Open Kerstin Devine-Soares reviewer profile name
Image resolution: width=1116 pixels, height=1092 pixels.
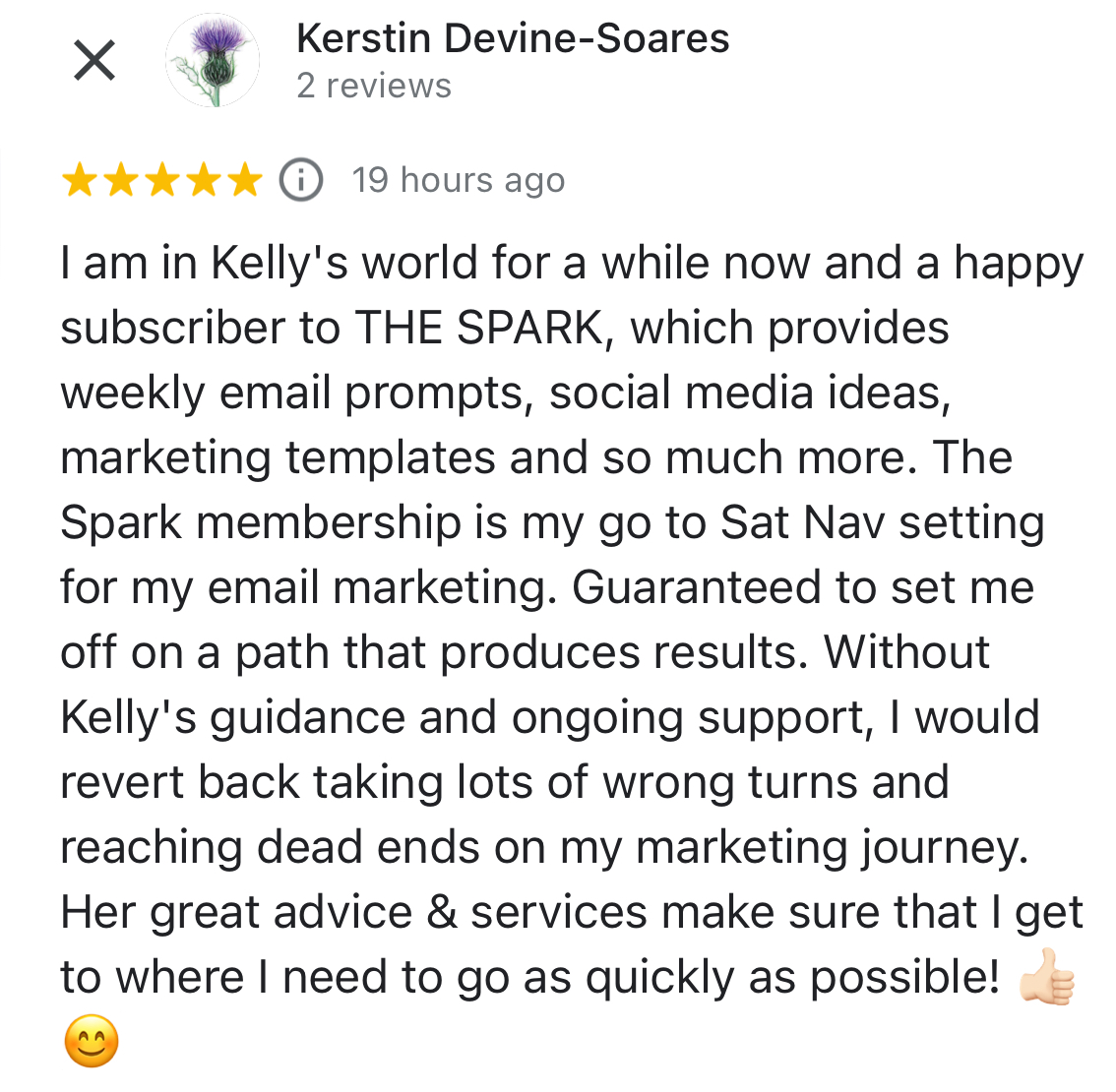click(x=512, y=38)
